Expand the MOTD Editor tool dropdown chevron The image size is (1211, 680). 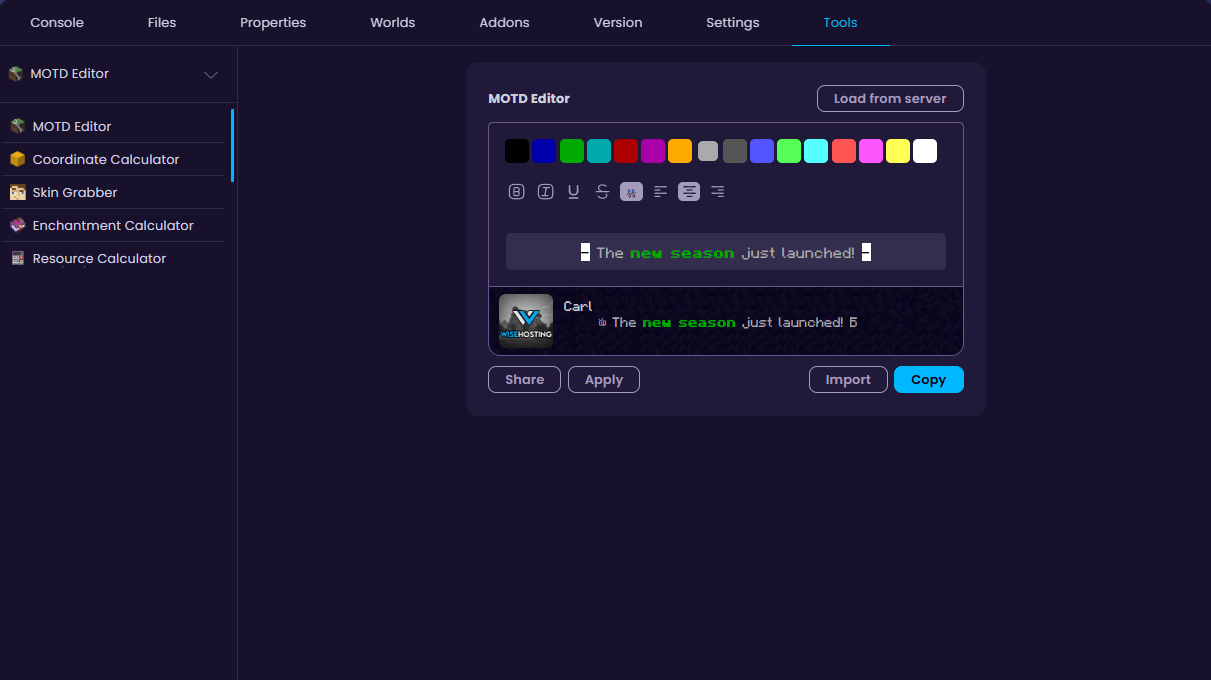pyautogui.click(x=211, y=75)
